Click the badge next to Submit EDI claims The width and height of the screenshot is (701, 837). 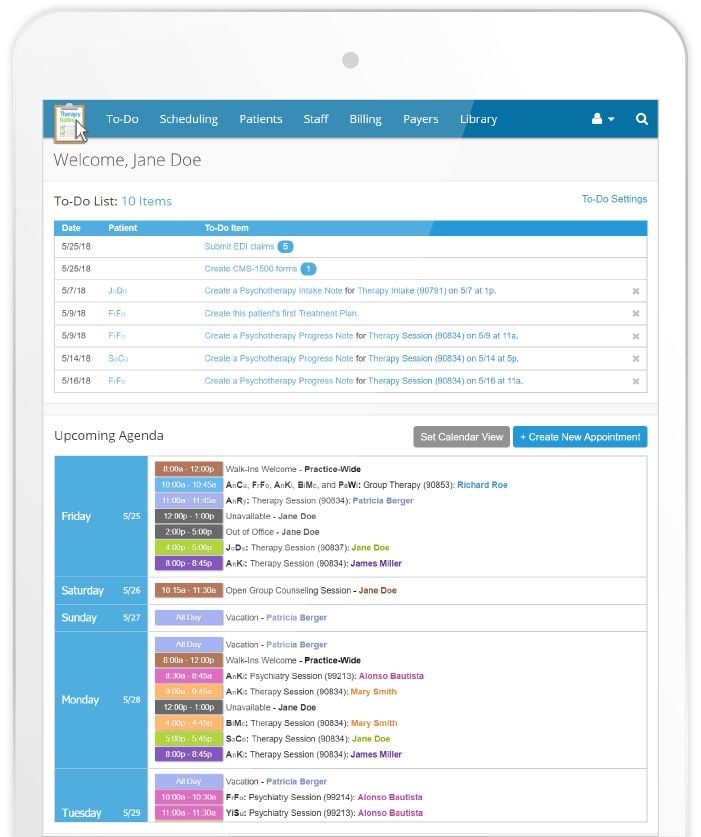(285, 246)
